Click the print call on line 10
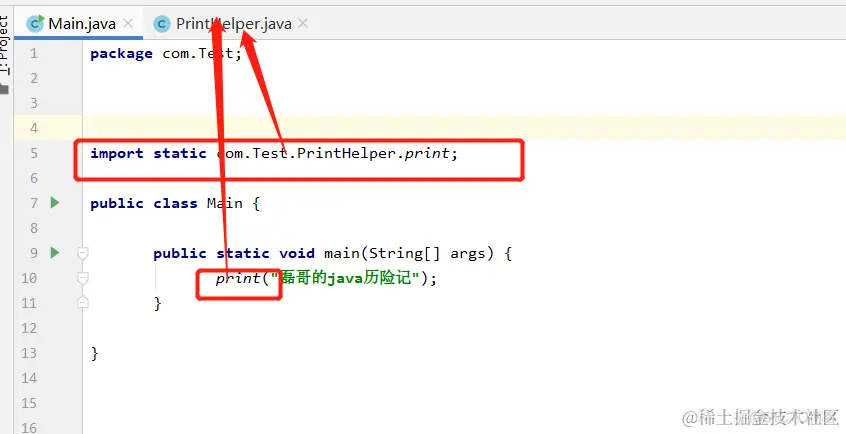The width and height of the screenshot is (846, 434). click(x=238, y=279)
